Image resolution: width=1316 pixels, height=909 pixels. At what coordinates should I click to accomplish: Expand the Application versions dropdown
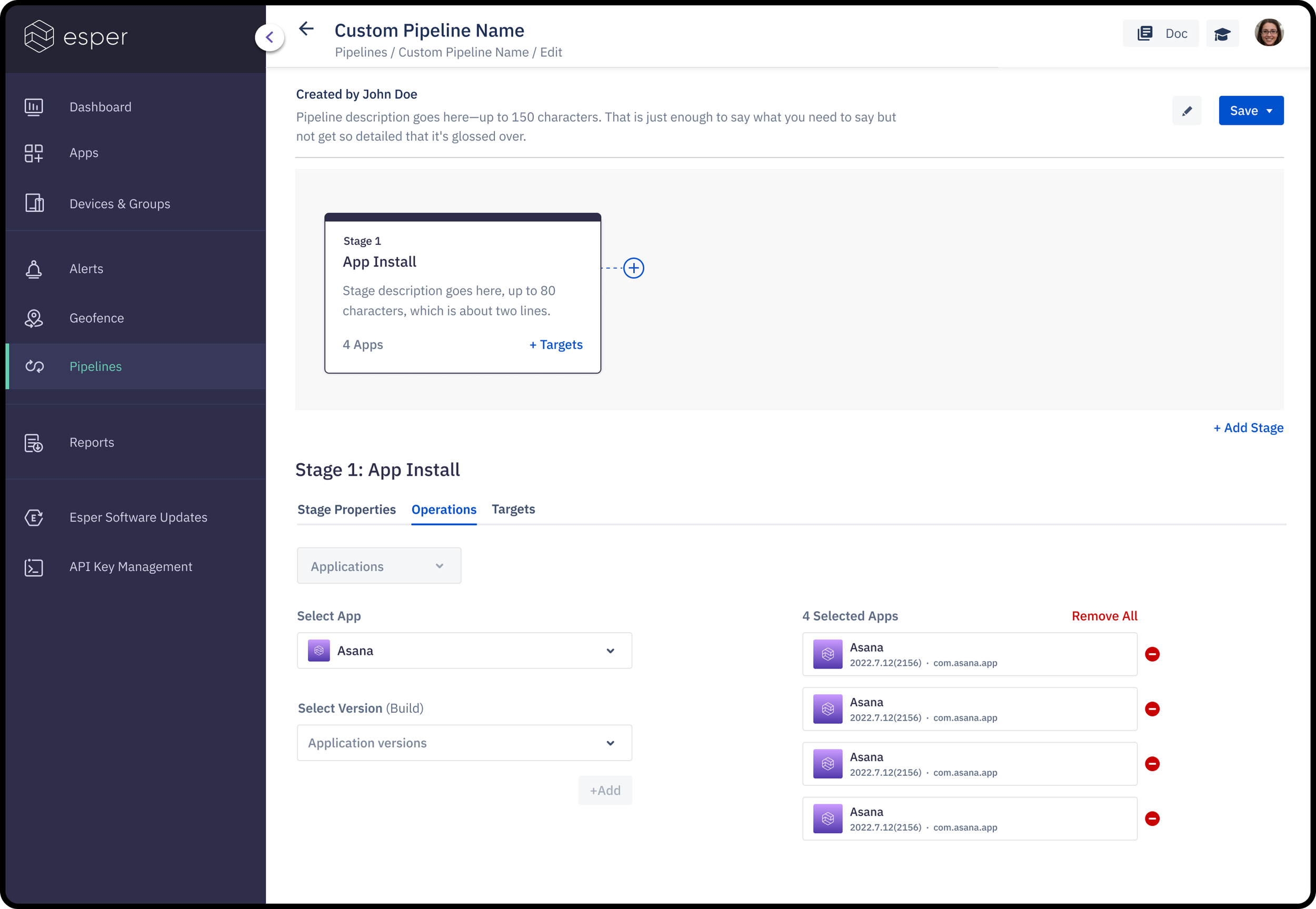pyautogui.click(x=464, y=743)
